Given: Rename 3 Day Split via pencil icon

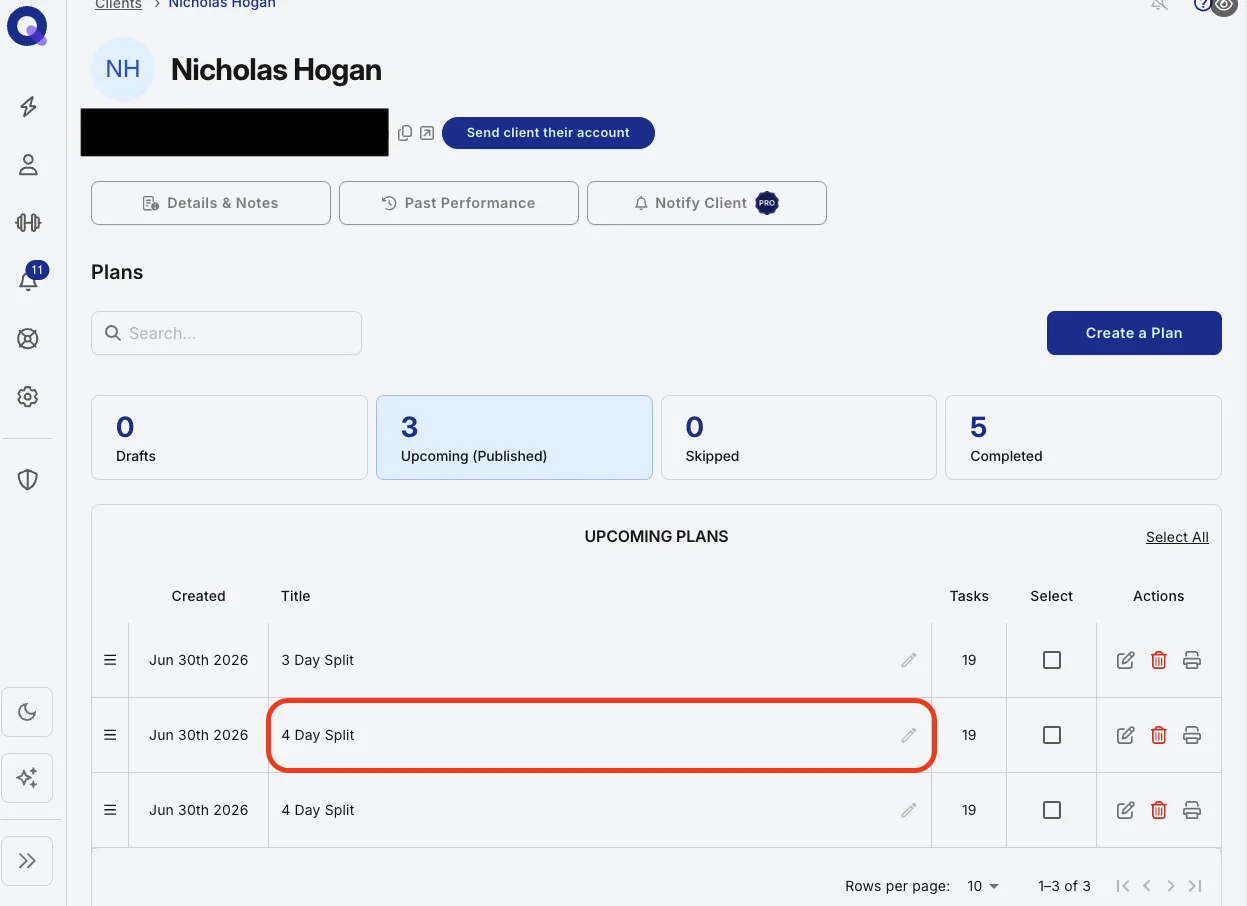Looking at the screenshot, I should click(908, 660).
